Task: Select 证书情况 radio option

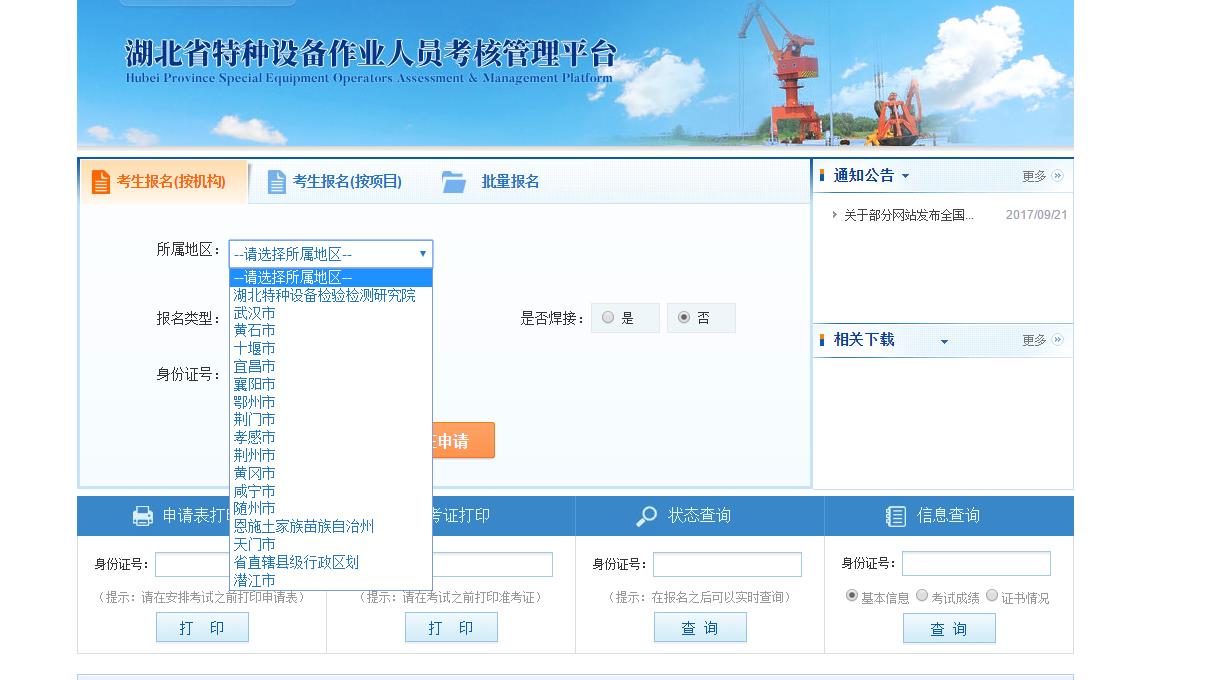Action: click(x=992, y=596)
